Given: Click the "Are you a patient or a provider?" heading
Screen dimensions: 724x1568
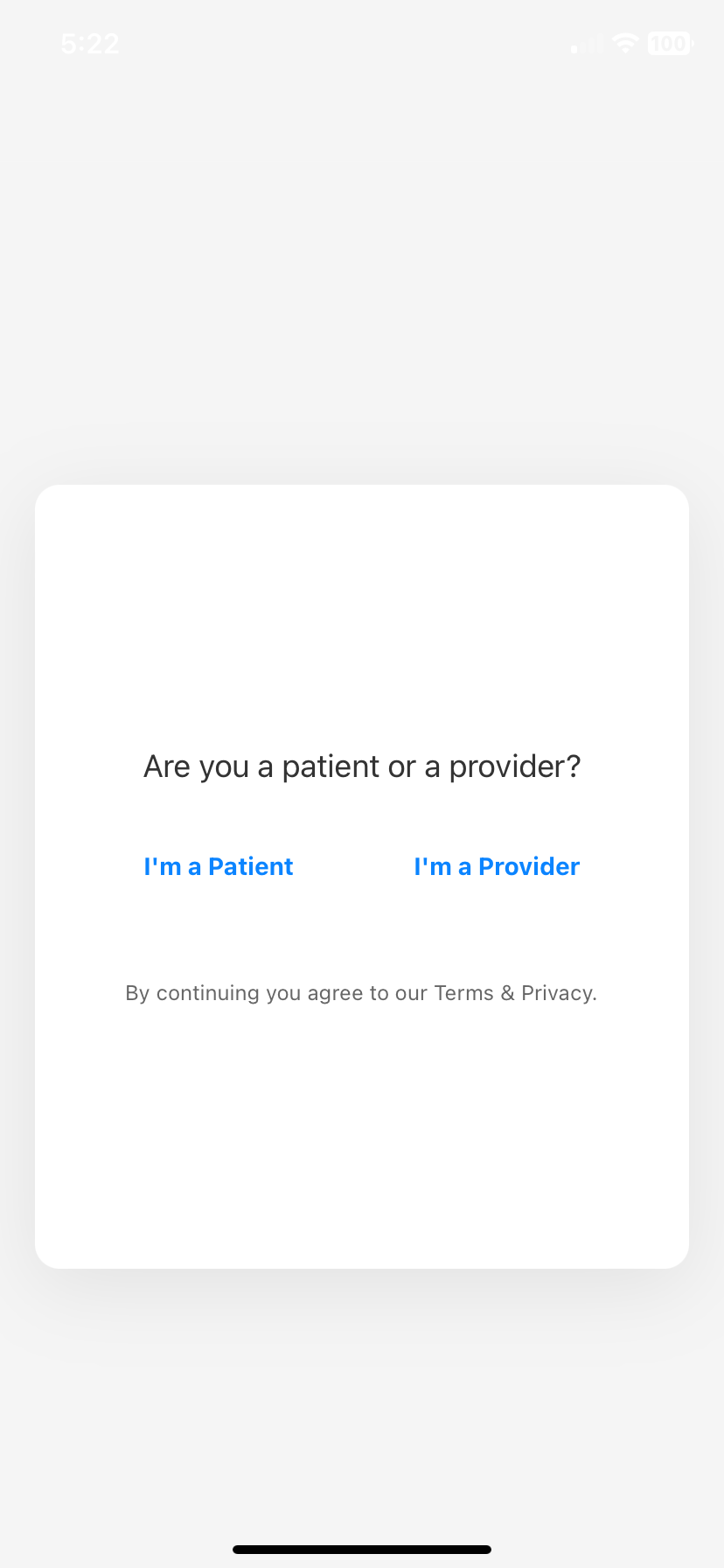Looking at the screenshot, I should click(362, 766).
